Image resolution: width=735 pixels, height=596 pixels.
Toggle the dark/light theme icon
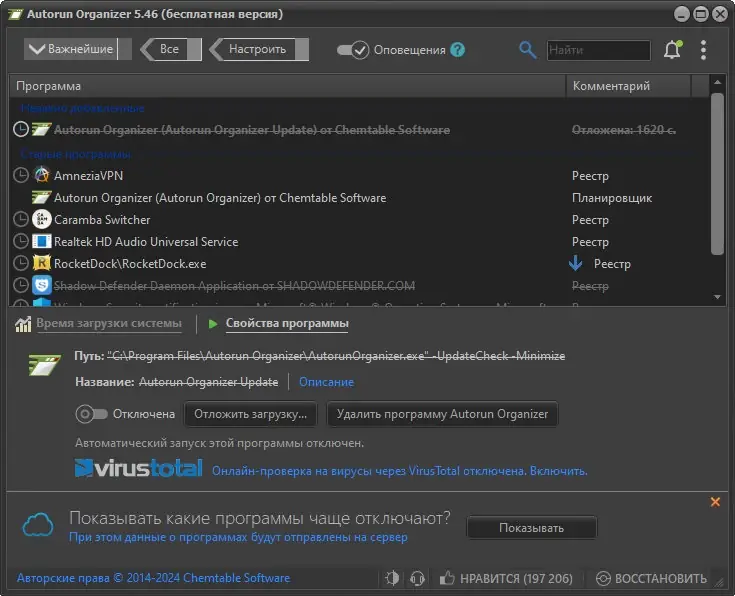392,578
